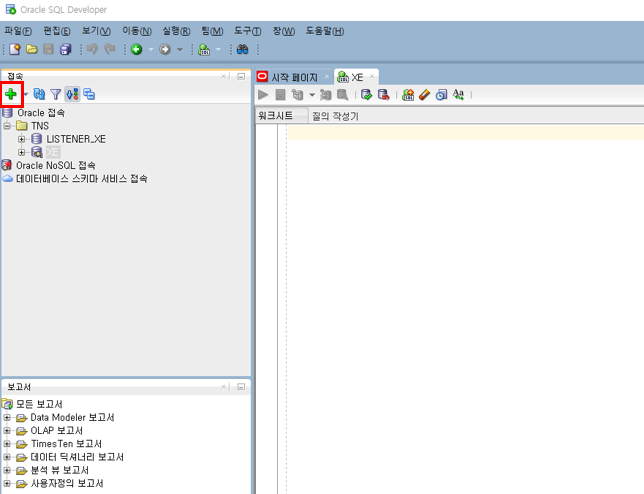This screenshot has height=494, width=644.
Task: Open the 팀(M) menu
Action: click(212, 31)
